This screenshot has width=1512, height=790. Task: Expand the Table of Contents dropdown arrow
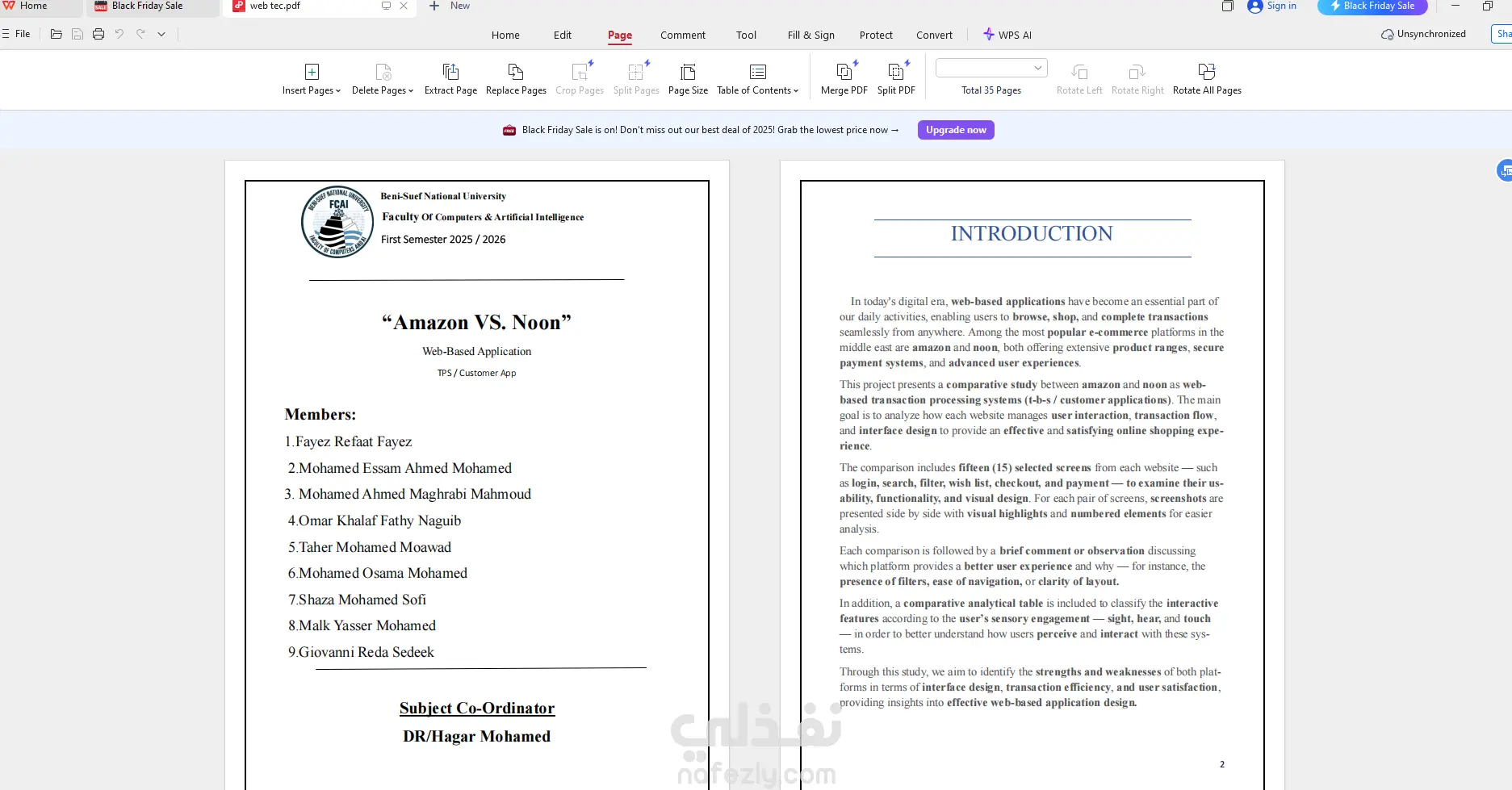tap(796, 91)
